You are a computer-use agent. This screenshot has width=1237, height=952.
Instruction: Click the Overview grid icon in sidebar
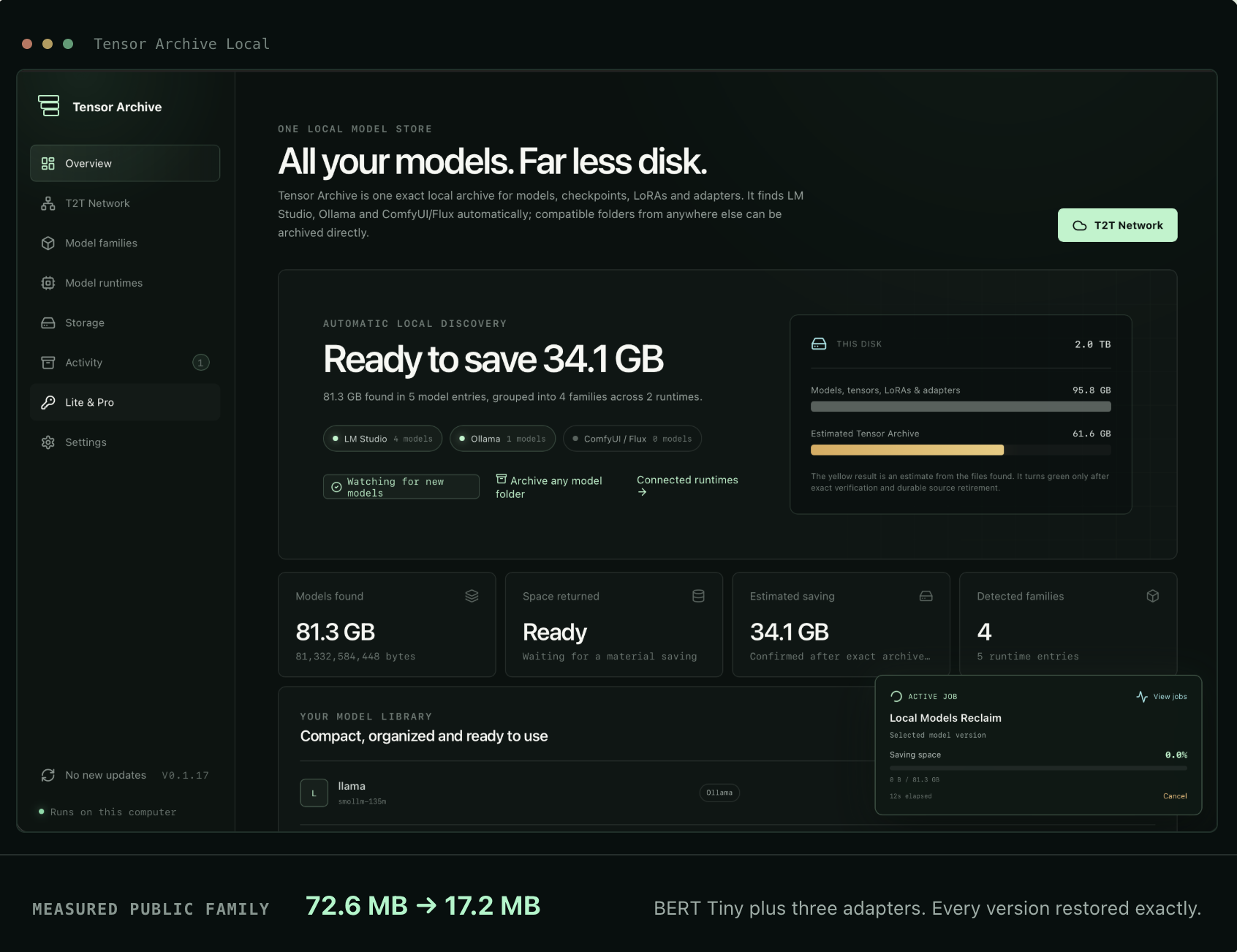(x=48, y=163)
